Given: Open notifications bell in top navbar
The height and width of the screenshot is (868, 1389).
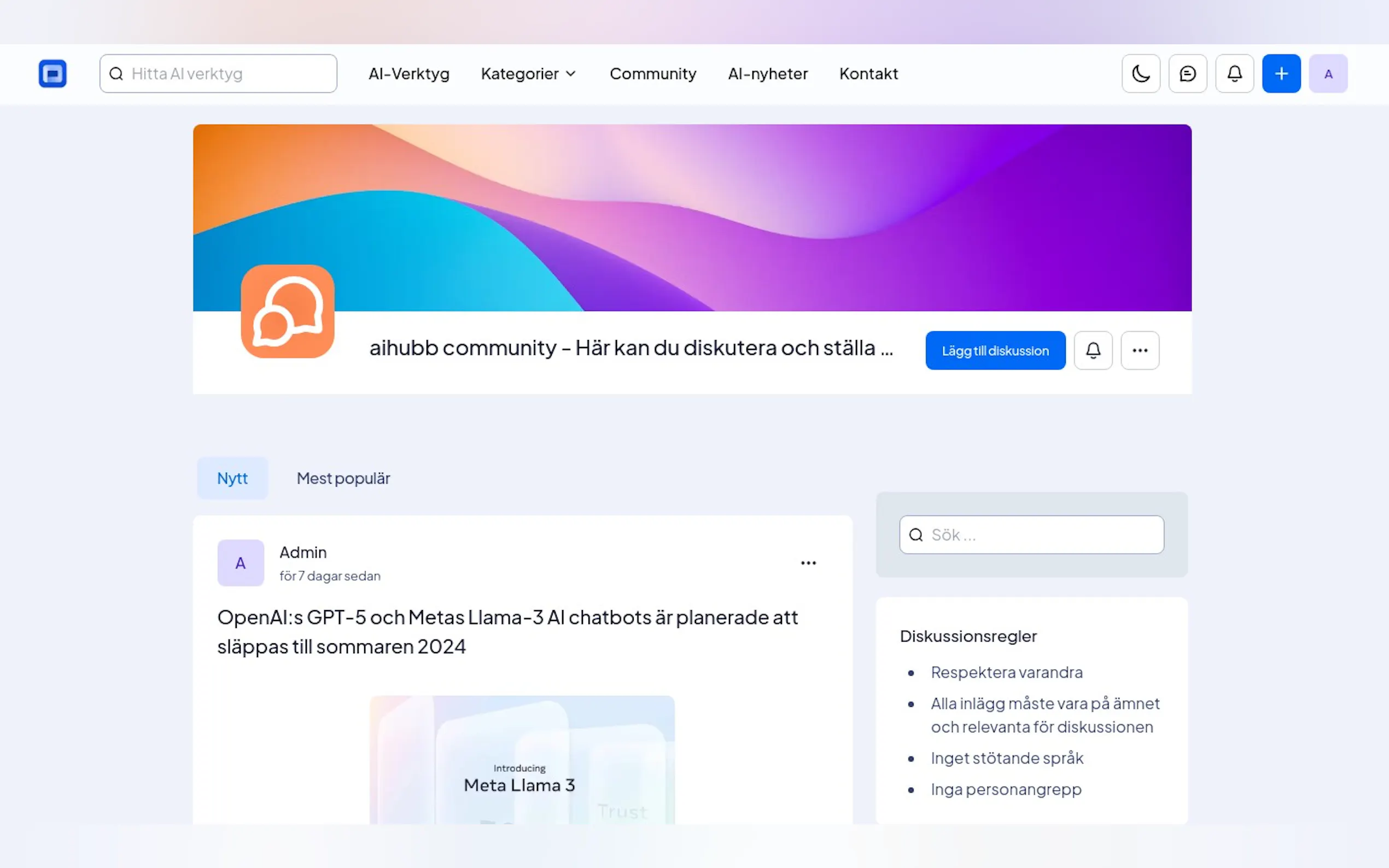Looking at the screenshot, I should [x=1234, y=73].
